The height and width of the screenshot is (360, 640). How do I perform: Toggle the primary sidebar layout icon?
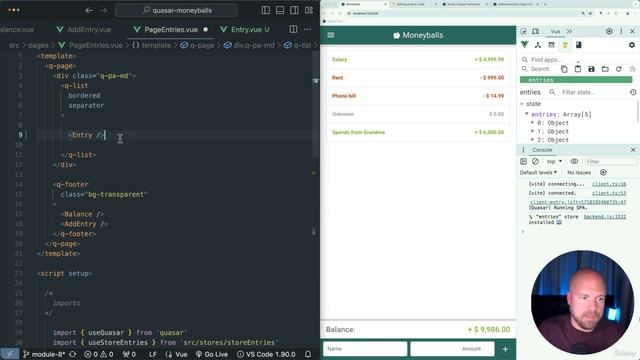265,10
